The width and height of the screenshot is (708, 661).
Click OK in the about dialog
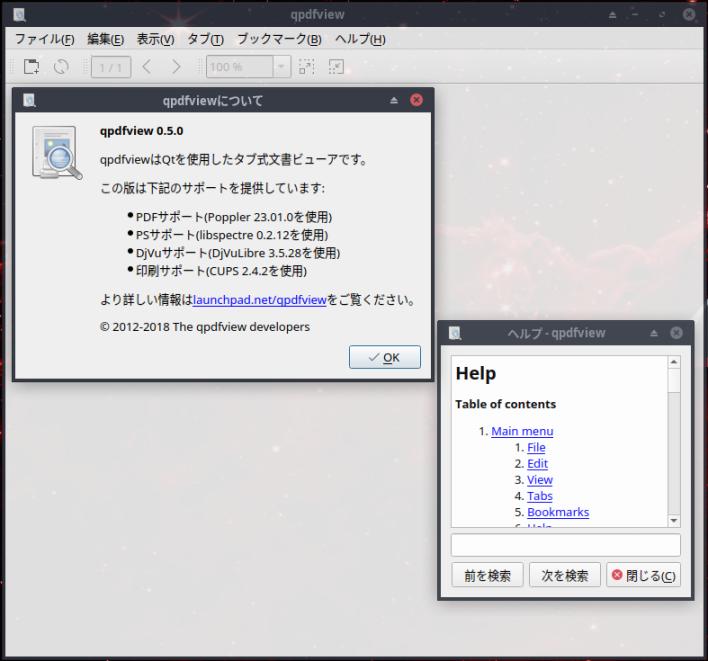coord(385,357)
